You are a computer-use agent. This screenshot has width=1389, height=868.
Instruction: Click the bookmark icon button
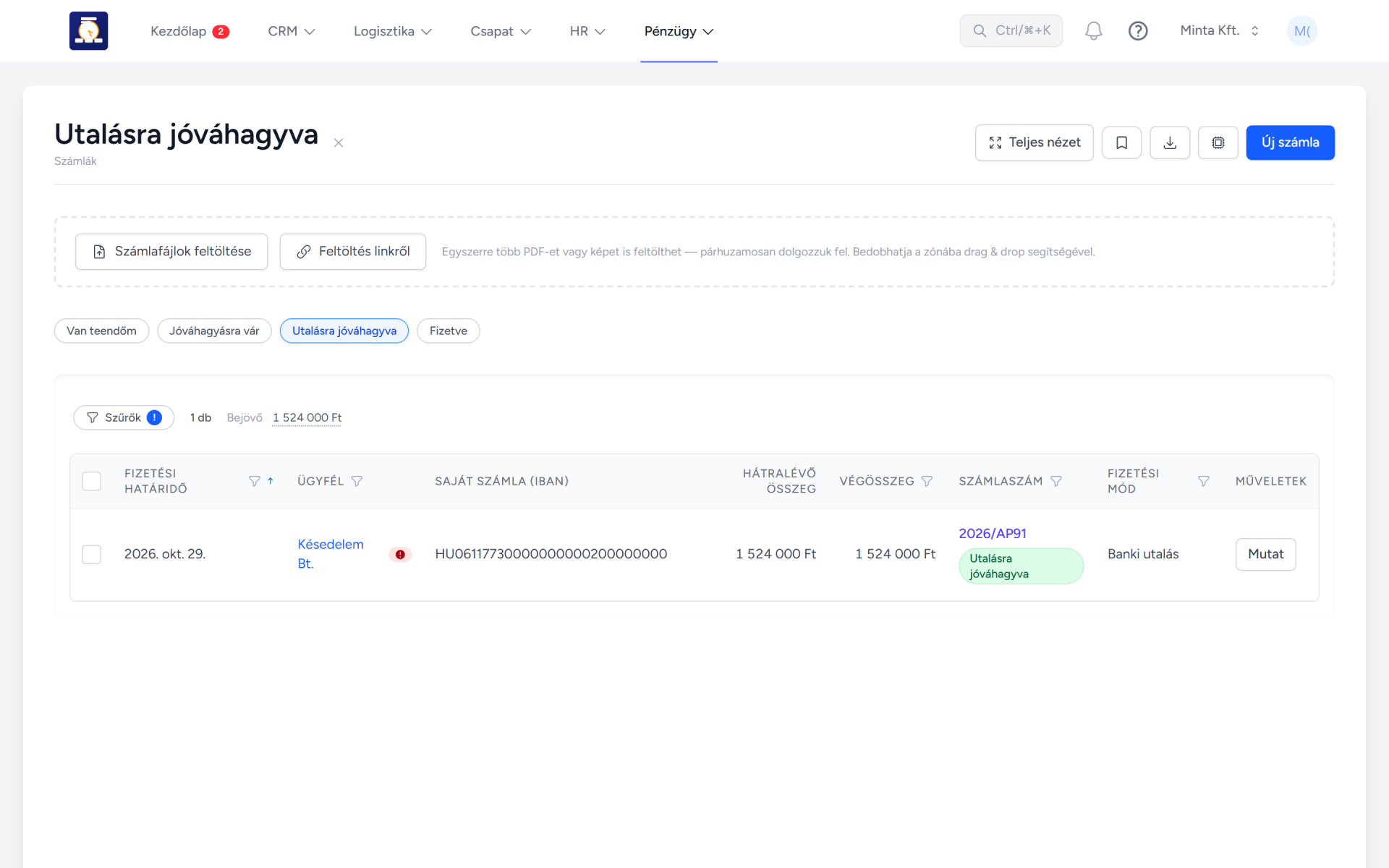coord(1121,142)
